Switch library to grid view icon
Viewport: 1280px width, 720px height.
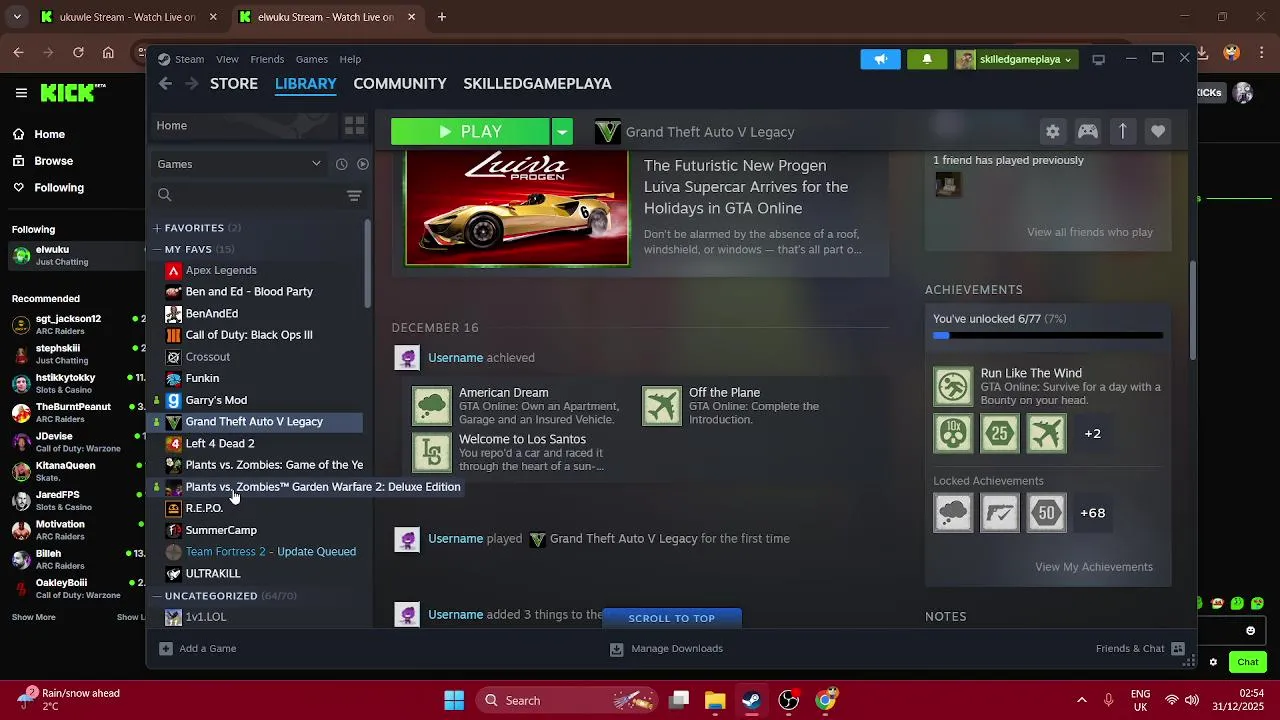point(354,125)
